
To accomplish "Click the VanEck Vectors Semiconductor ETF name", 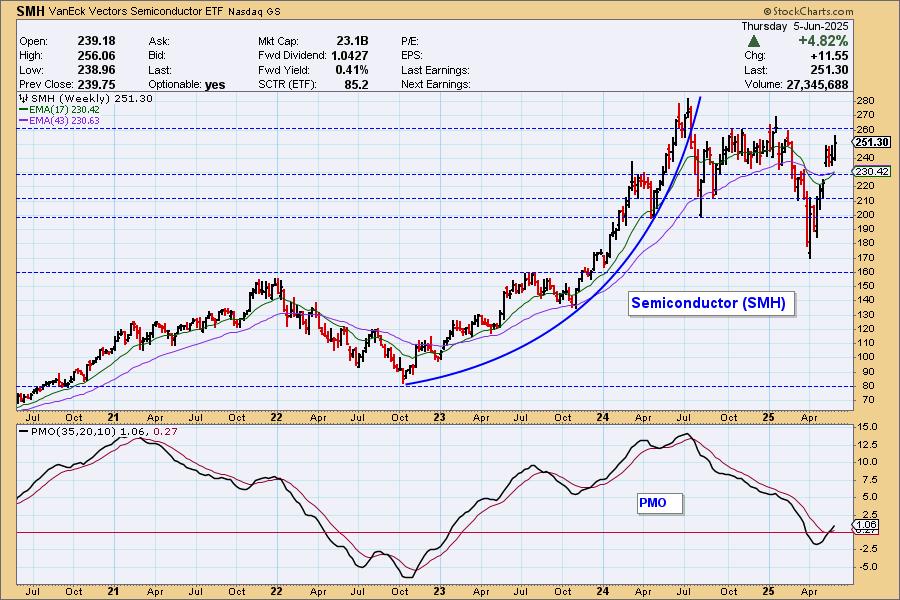I will coord(137,11).
